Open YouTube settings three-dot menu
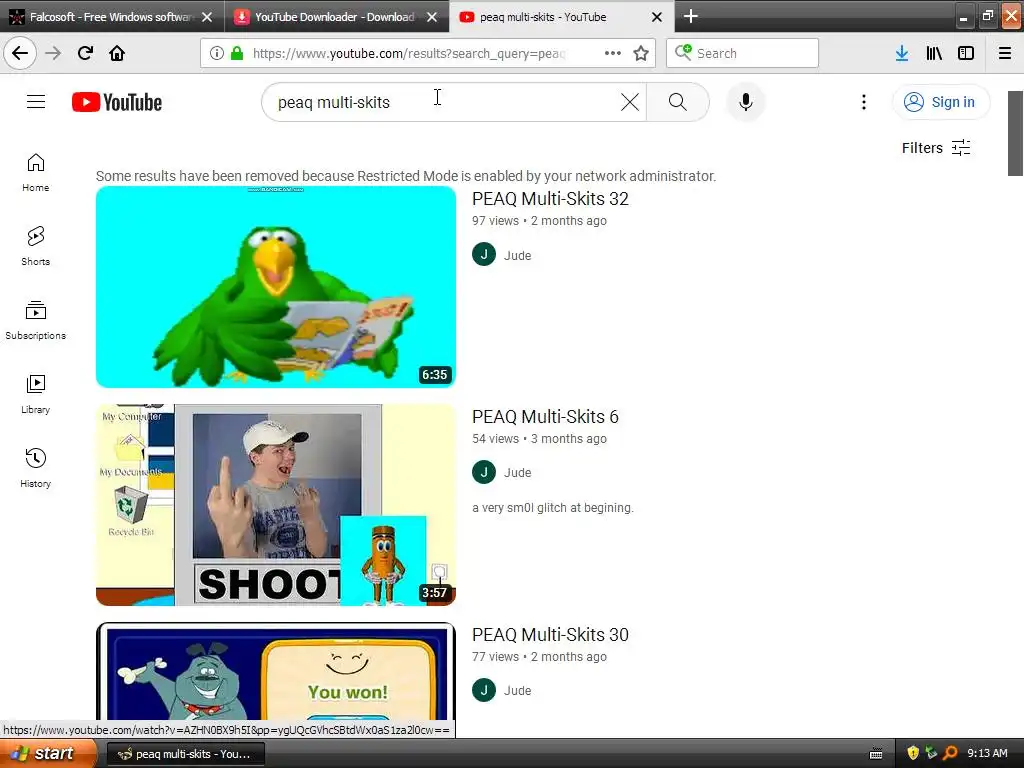1024x768 pixels. [864, 102]
